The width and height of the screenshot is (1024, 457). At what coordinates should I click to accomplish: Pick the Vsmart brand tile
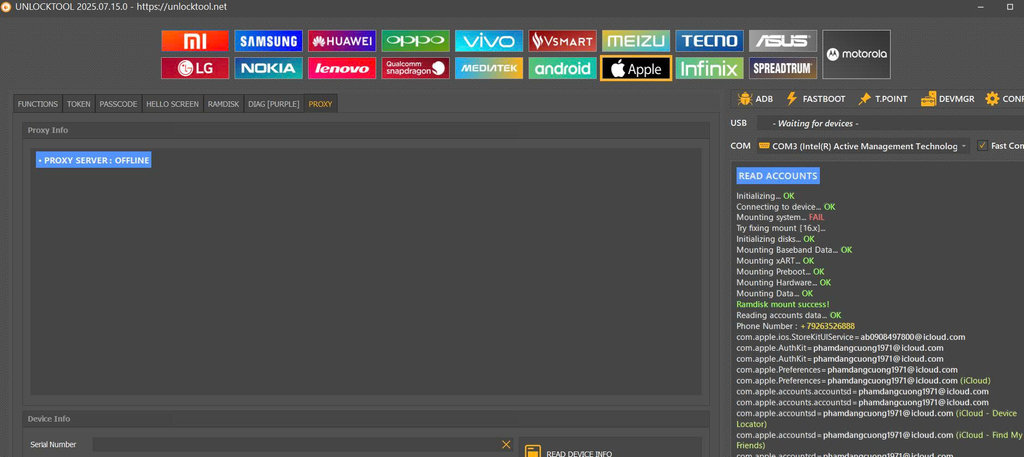click(x=562, y=41)
